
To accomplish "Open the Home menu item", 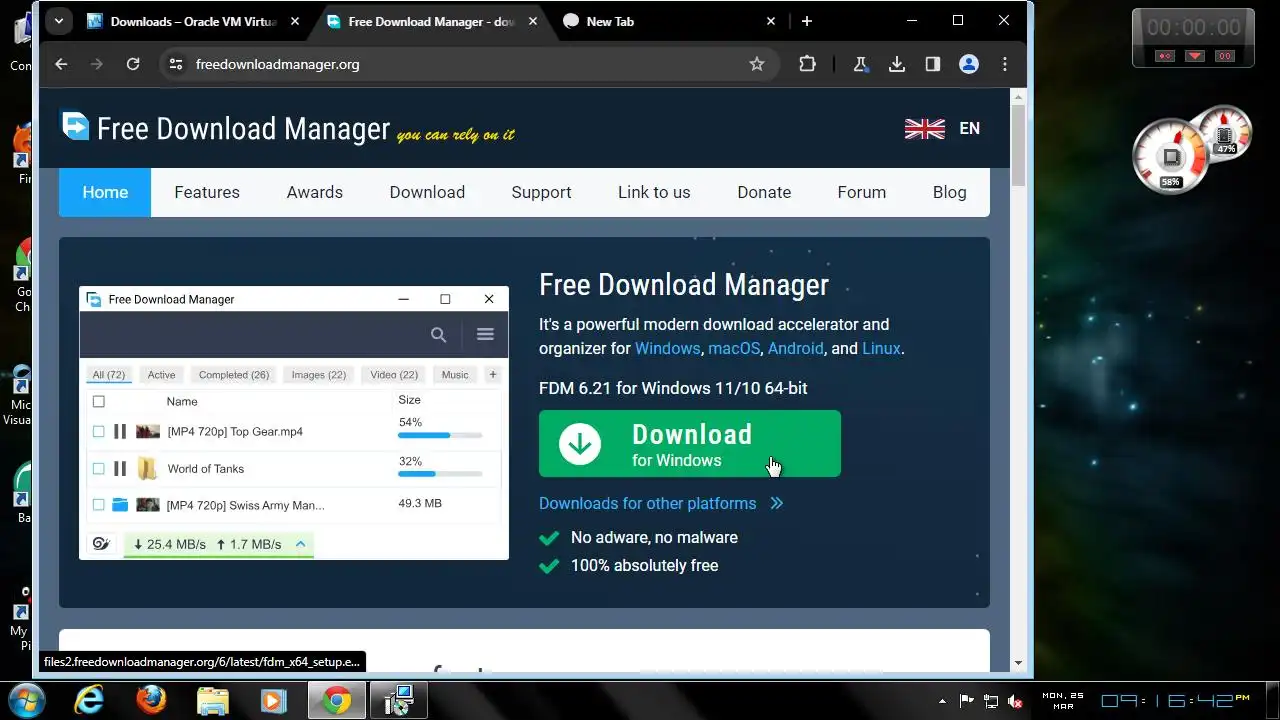I will coord(105,192).
